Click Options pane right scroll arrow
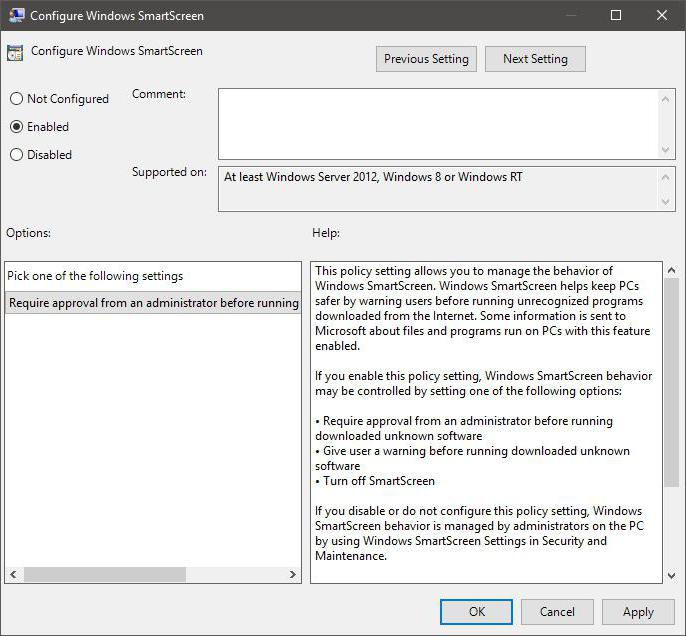 point(293,574)
